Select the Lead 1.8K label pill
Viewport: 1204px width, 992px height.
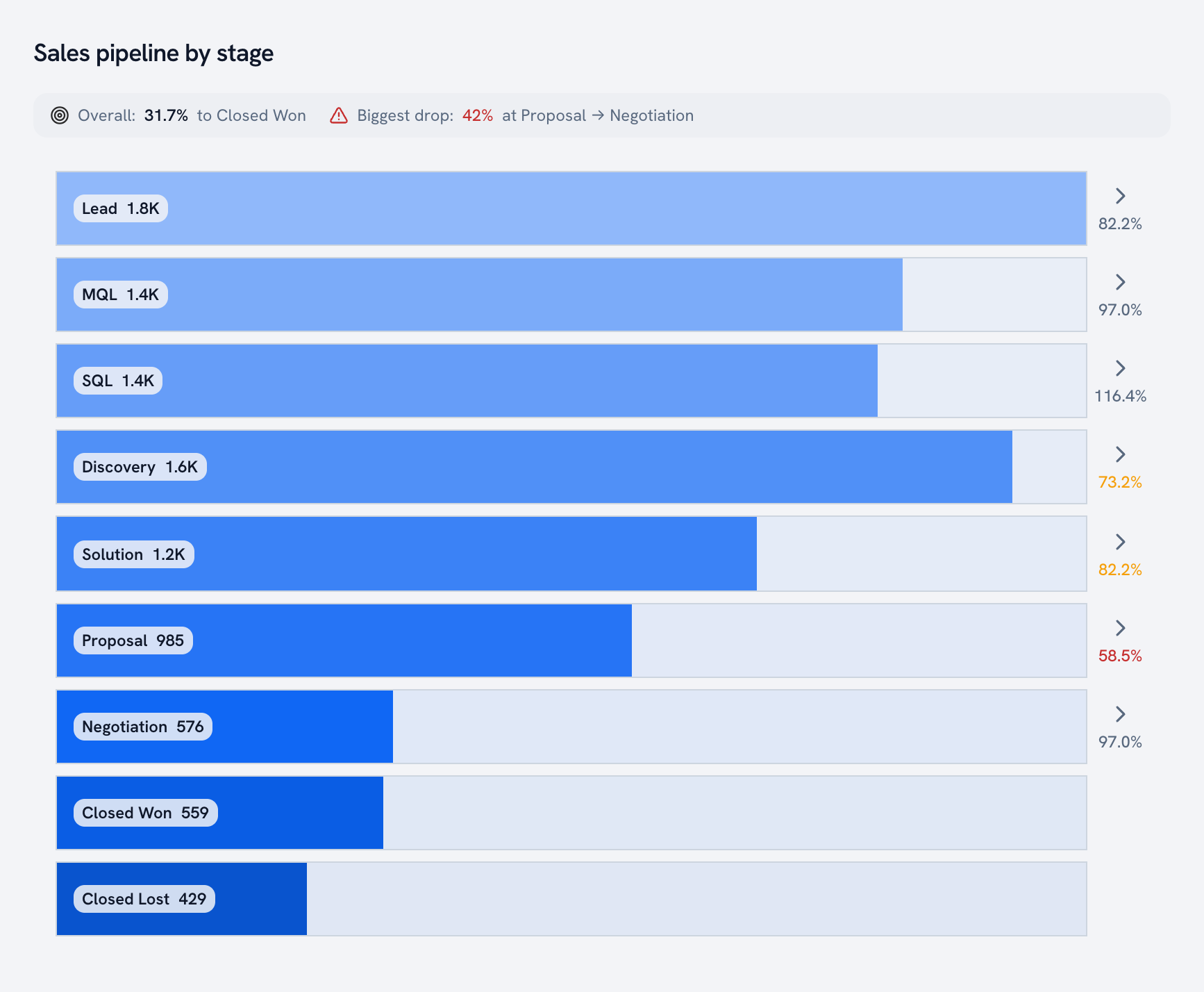pyautogui.click(x=121, y=208)
